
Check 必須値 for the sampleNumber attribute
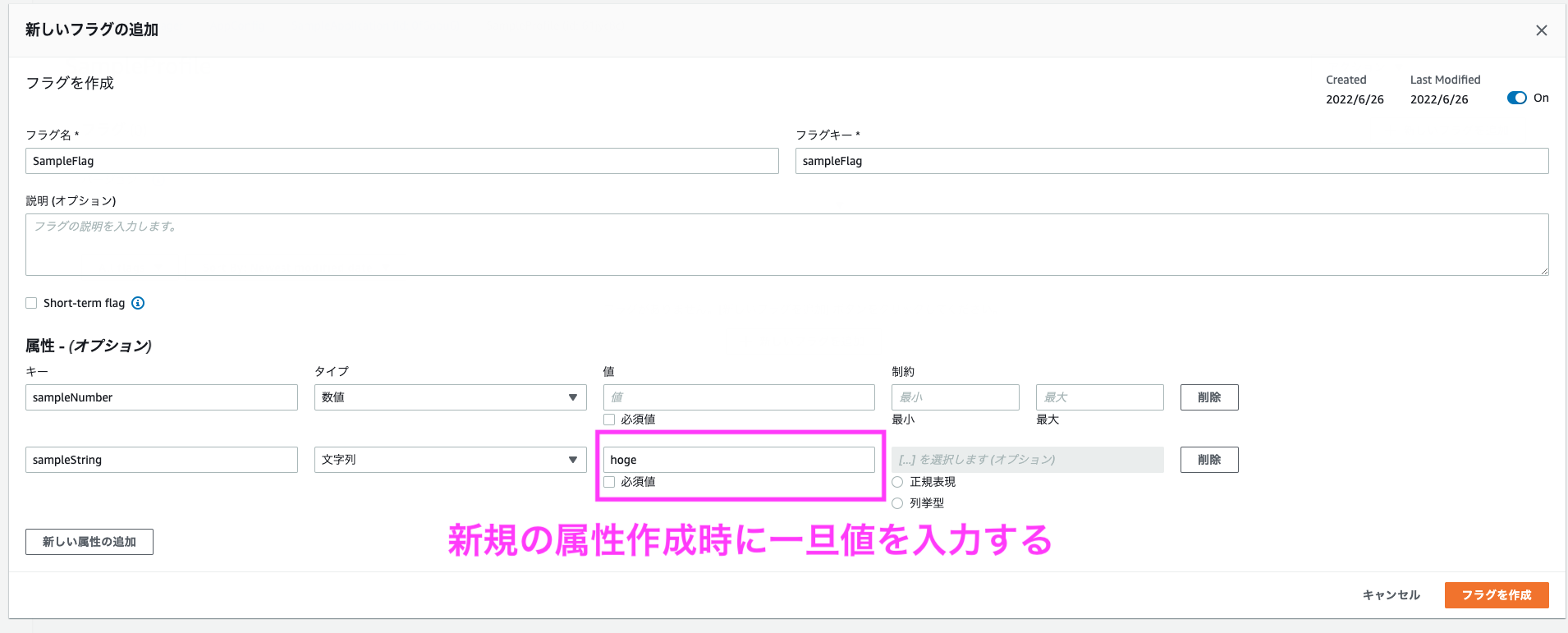pyautogui.click(x=609, y=420)
